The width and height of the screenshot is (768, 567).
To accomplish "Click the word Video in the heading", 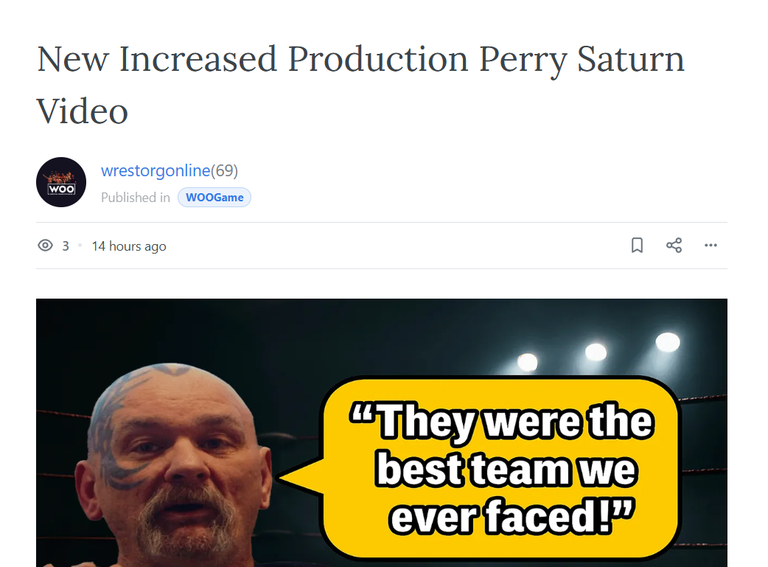I will tap(82, 111).
